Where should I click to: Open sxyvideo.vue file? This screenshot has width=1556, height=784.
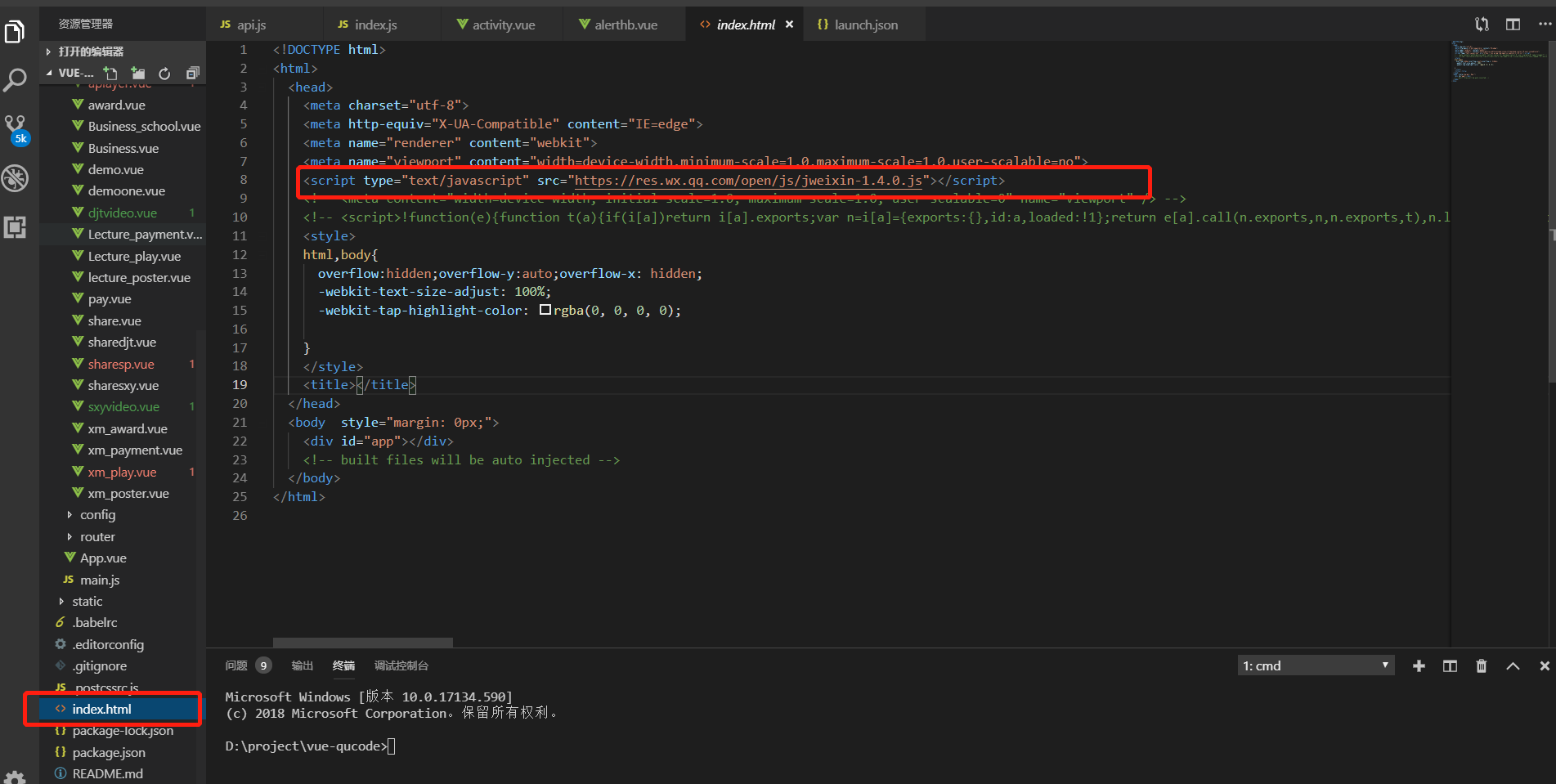point(123,407)
